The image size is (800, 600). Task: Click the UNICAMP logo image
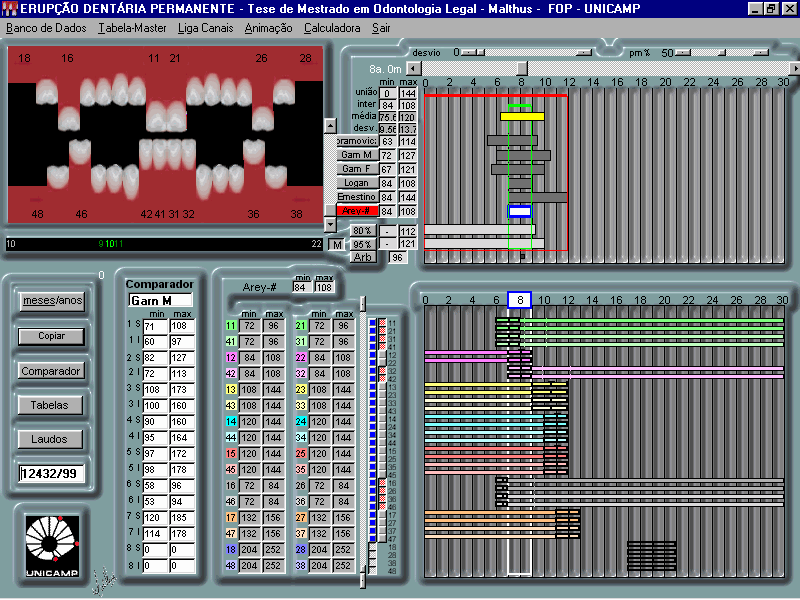52,546
